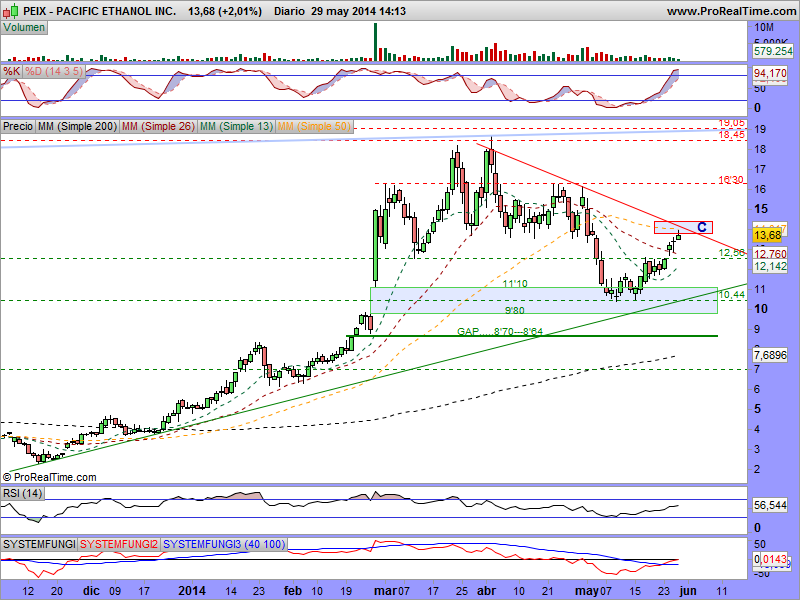Click the 0,0143 SYSTEMFUNGI value
The height and width of the screenshot is (600, 800).
(x=770, y=559)
